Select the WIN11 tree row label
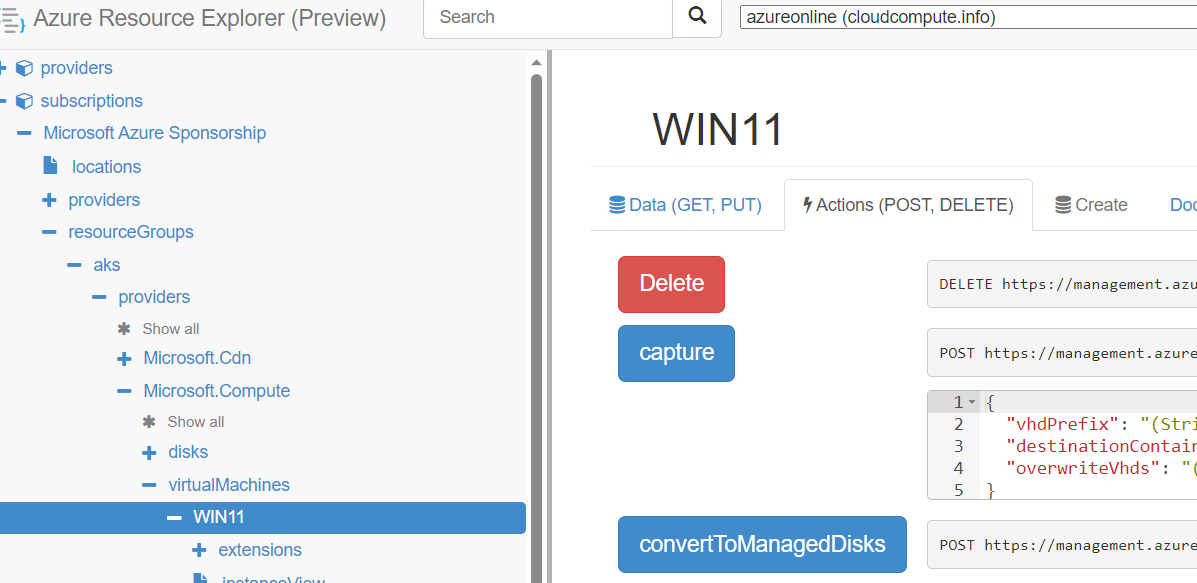Viewport: 1197px width, 583px height. tap(219, 517)
